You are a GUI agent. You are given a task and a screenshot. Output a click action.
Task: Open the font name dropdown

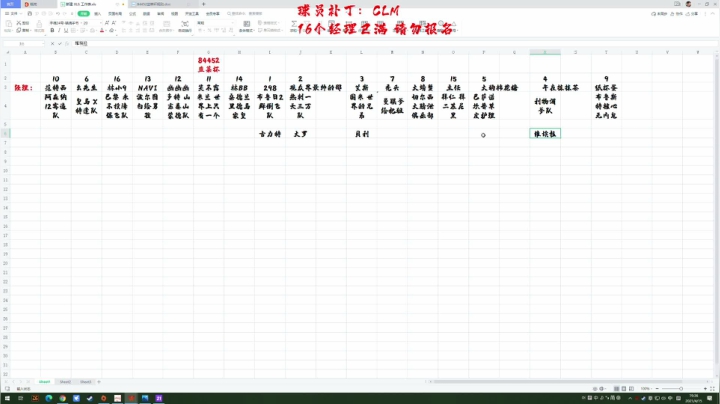[x=81, y=23]
